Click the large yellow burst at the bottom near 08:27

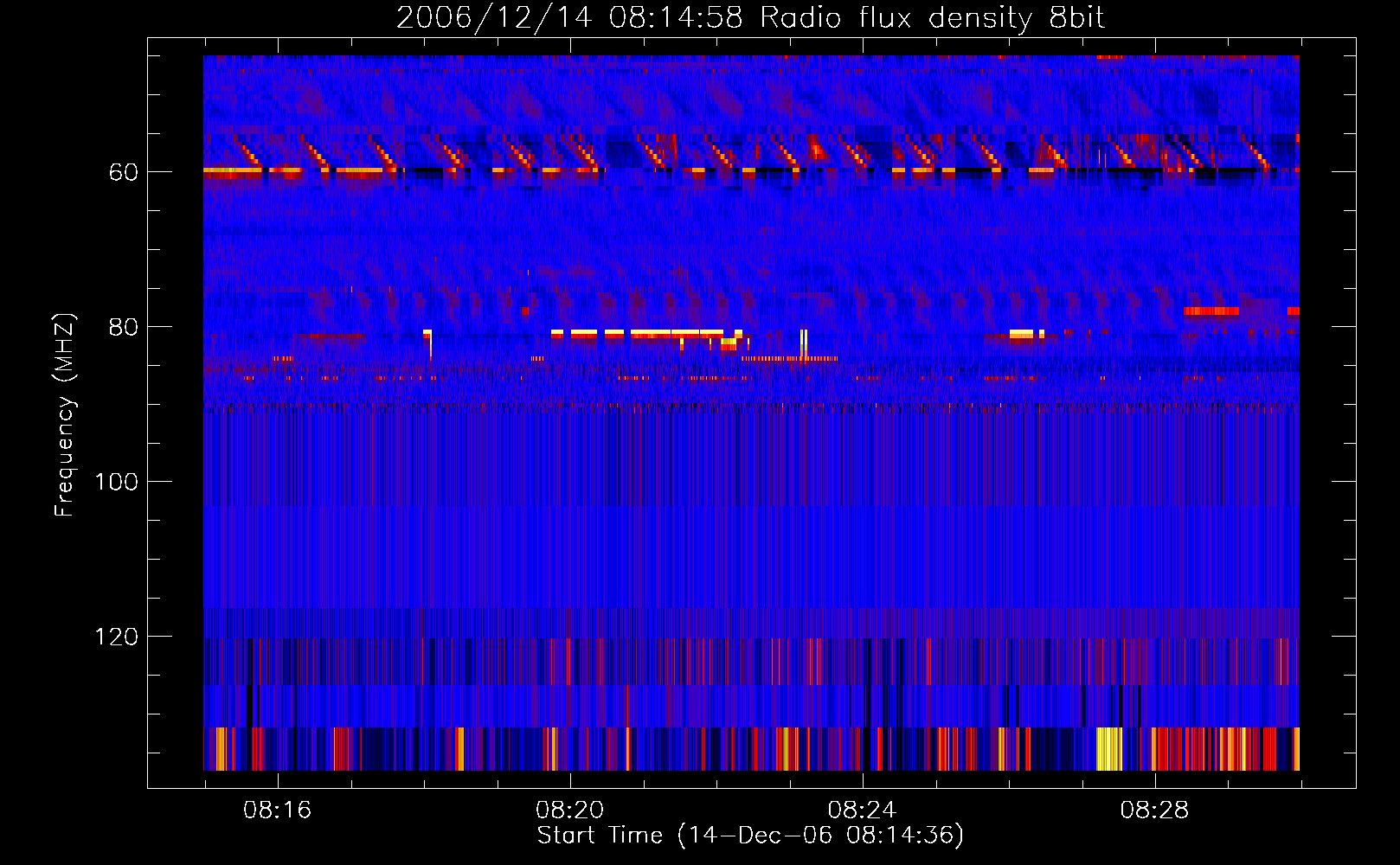coord(1109,749)
